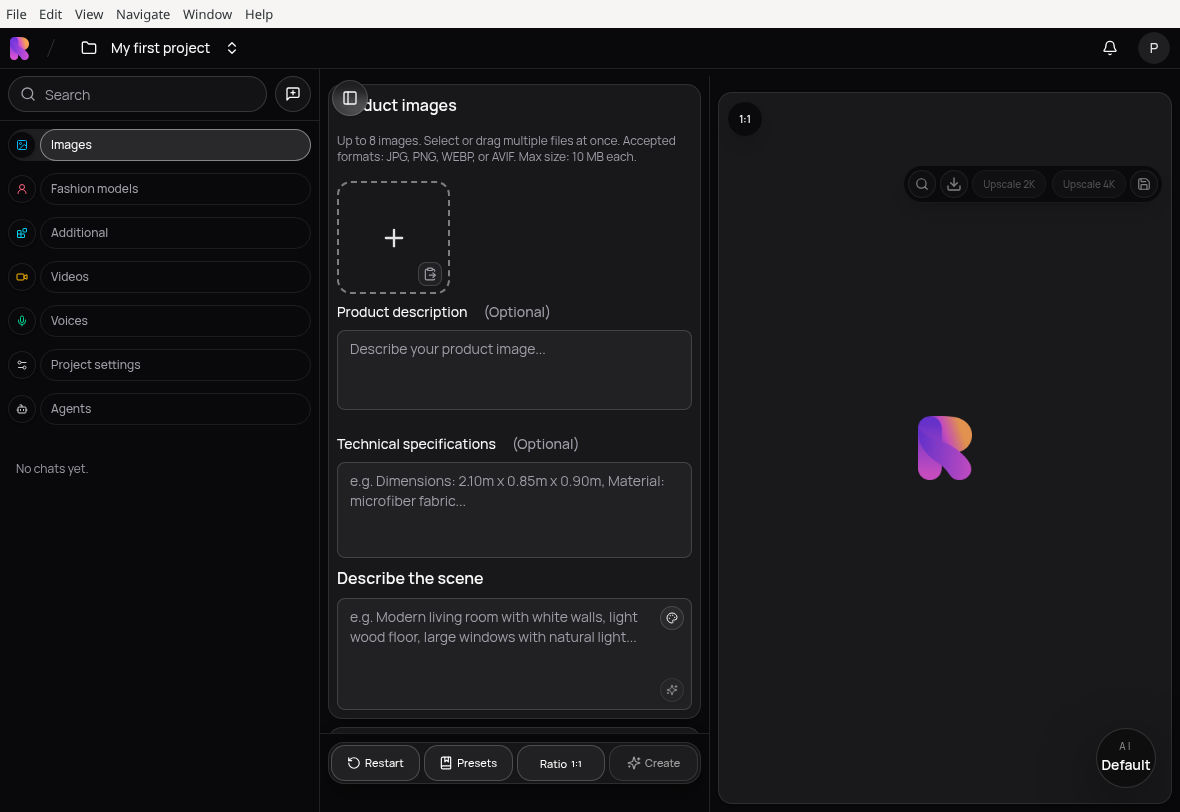1180x812 pixels.
Task: Click the Product description text area
Action: [x=514, y=370]
